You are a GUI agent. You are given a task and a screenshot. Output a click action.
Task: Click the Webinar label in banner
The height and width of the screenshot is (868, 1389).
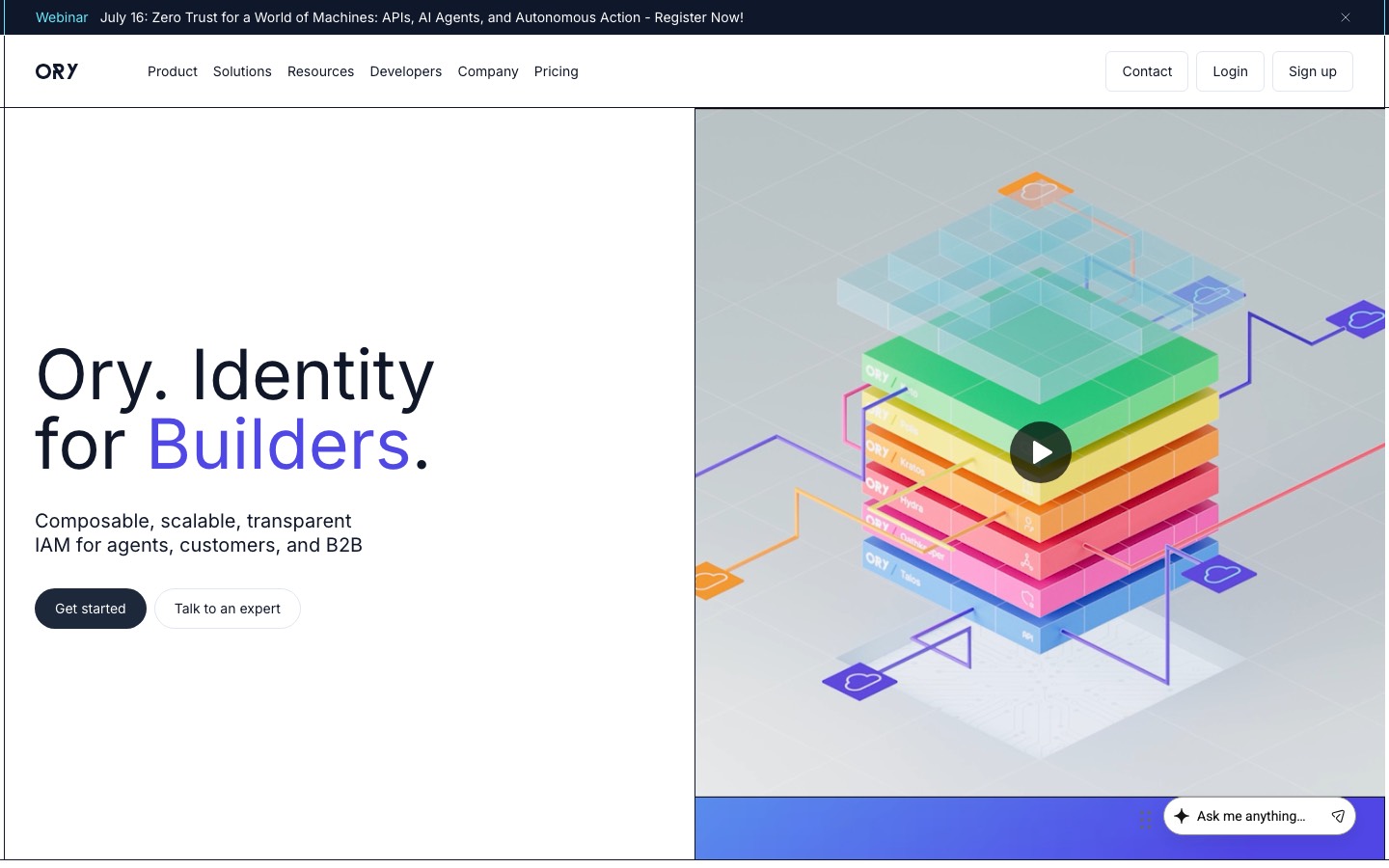(62, 17)
